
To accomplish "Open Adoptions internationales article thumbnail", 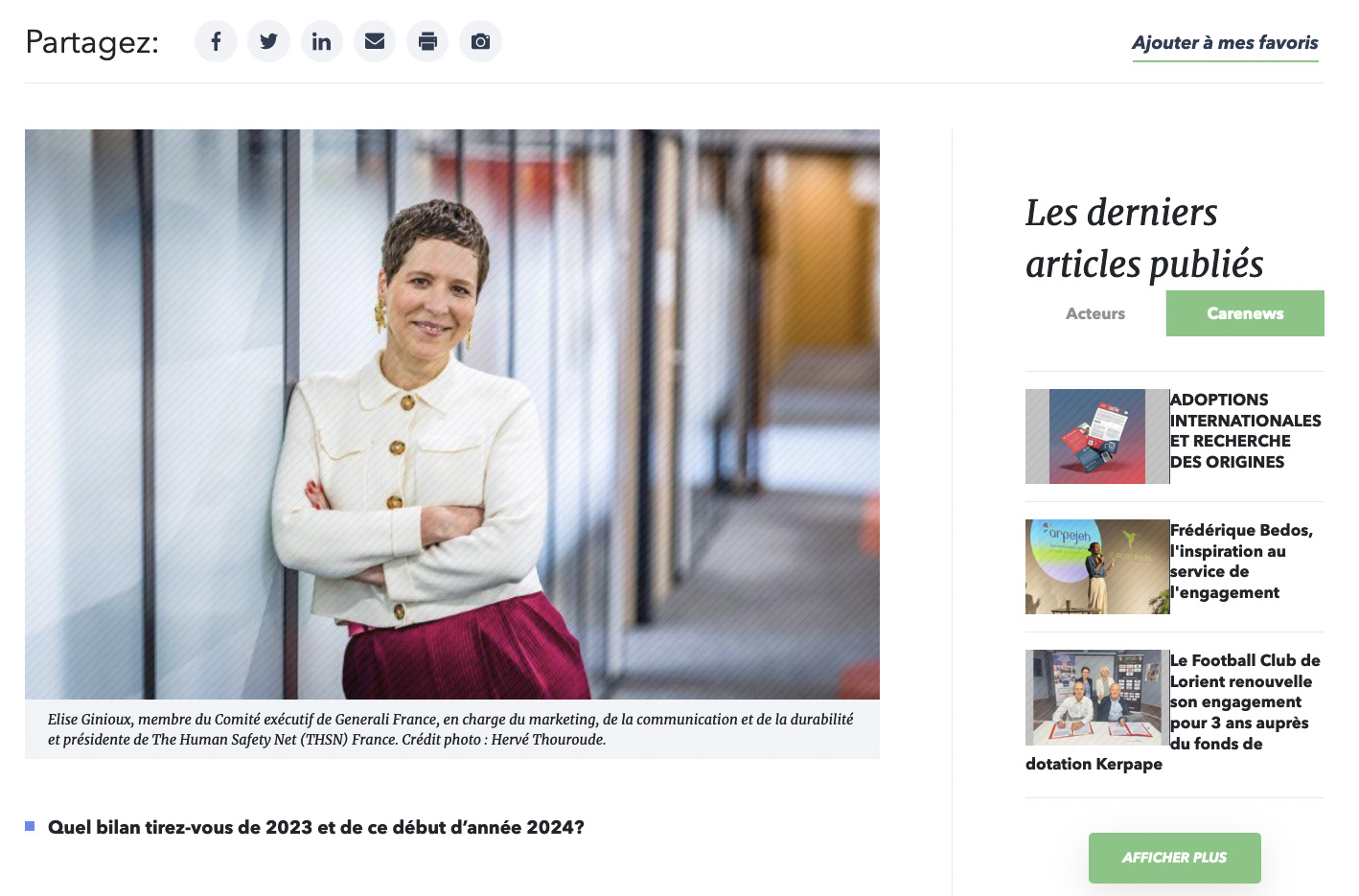I will point(1097,436).
